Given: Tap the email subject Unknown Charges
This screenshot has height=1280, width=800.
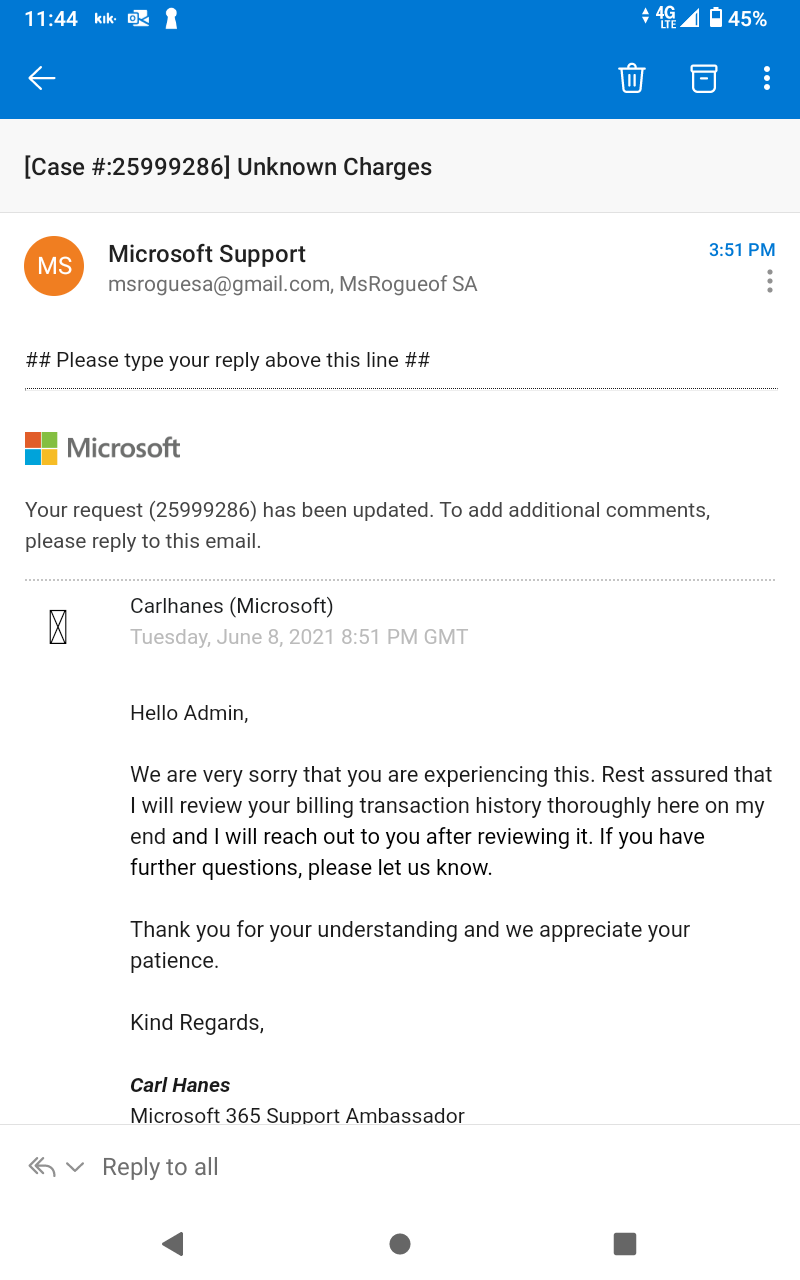Looking at the screenshot, I should point(228,166).
